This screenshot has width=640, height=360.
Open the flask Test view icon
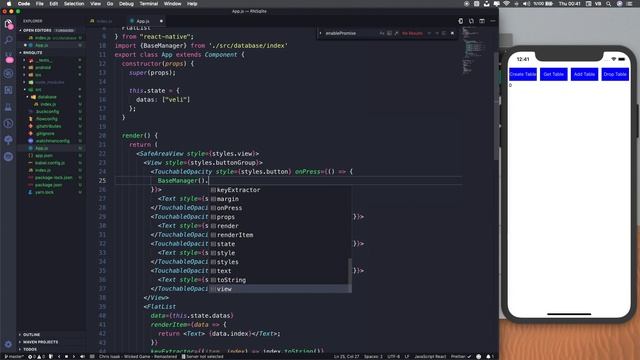pos(8,107)
